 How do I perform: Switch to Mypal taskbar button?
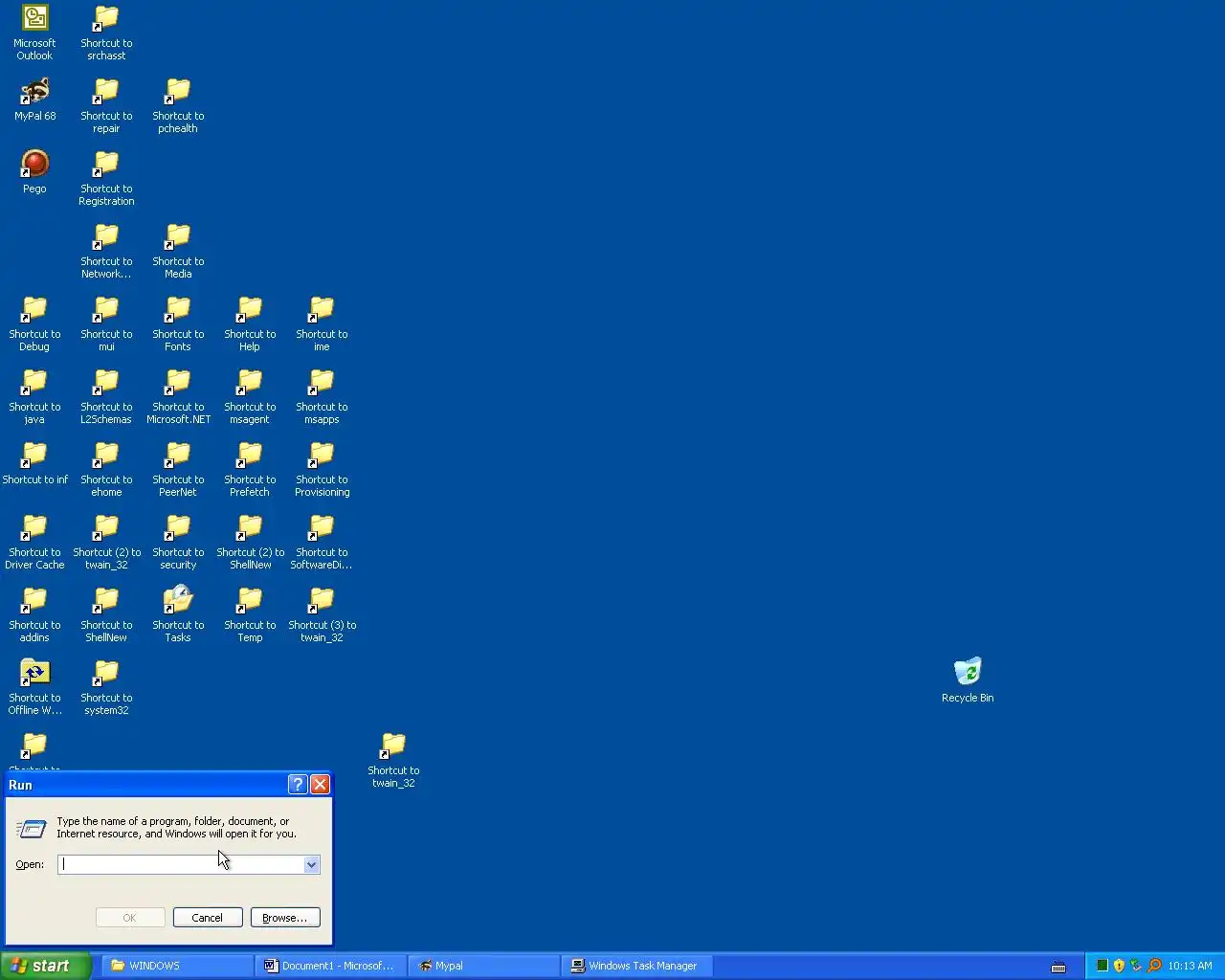tap(483, 966)
